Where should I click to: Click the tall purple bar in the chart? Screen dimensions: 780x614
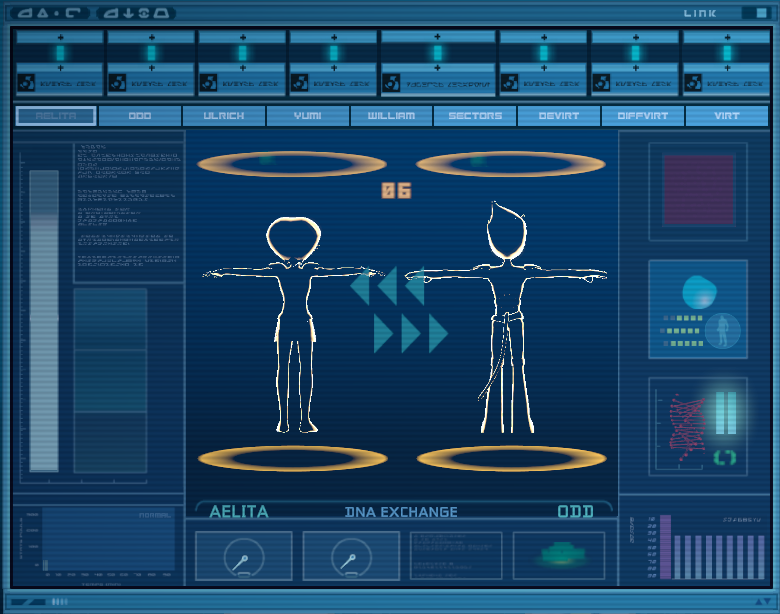click(665, 547)
